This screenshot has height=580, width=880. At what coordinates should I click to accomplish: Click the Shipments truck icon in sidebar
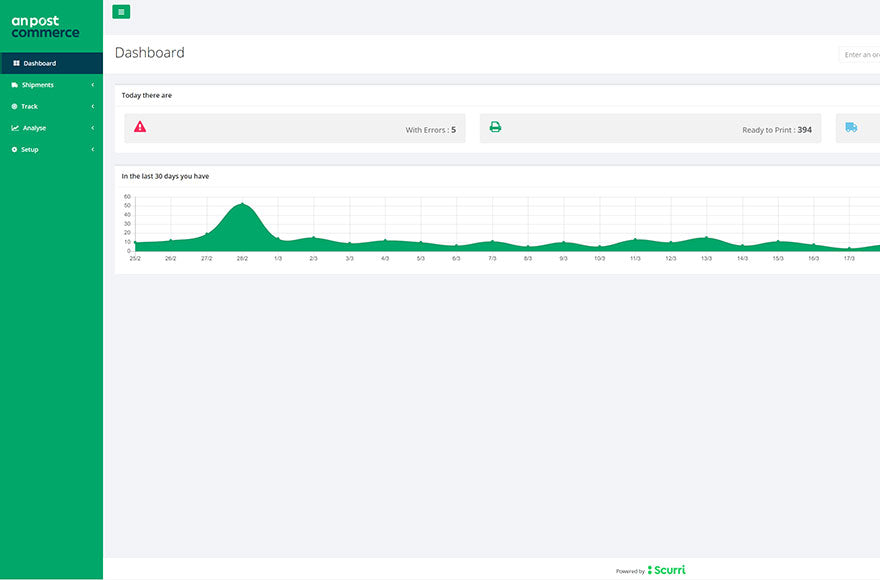tap(15, 85)
